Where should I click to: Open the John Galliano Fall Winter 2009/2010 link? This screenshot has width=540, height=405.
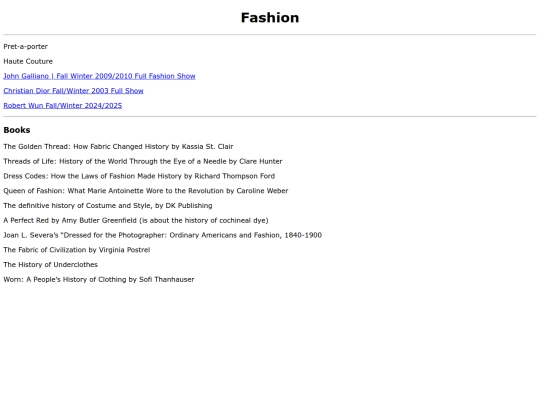pos(99,76)
